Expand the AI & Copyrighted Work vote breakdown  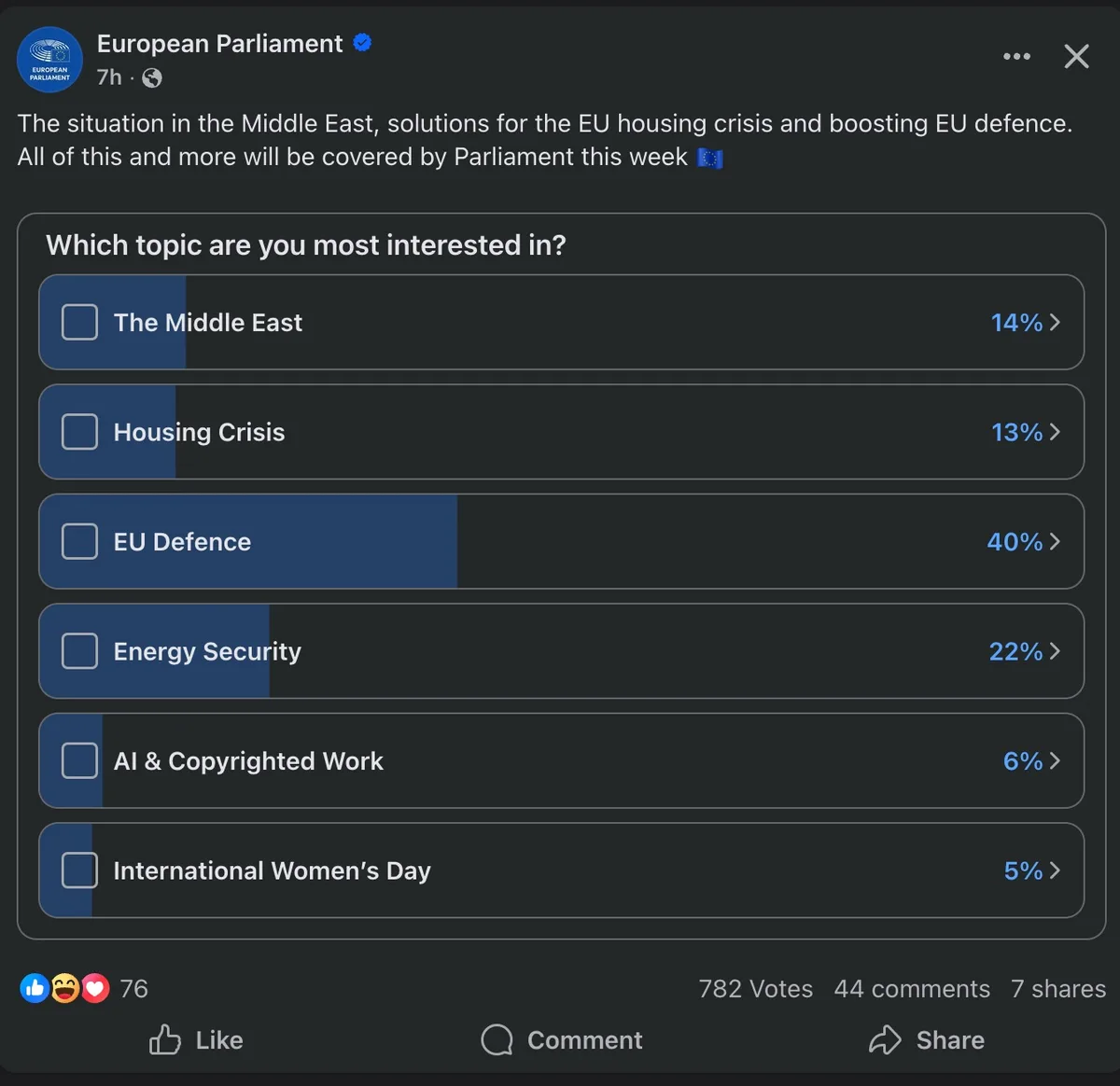click(1056, 761)
